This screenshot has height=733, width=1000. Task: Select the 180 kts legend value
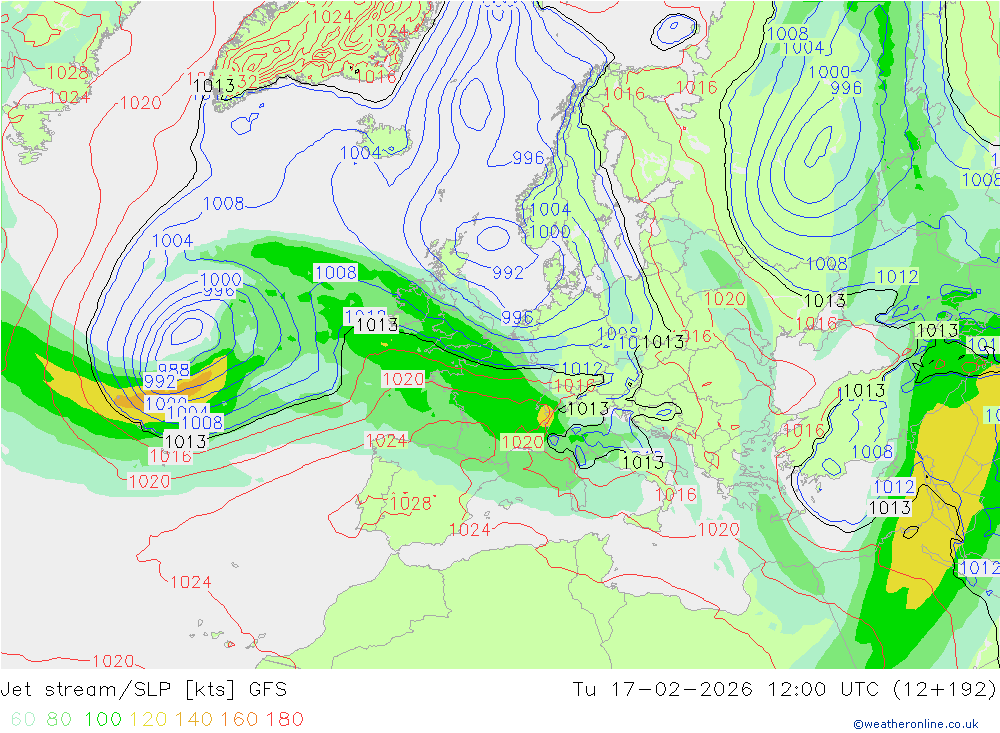284,719
